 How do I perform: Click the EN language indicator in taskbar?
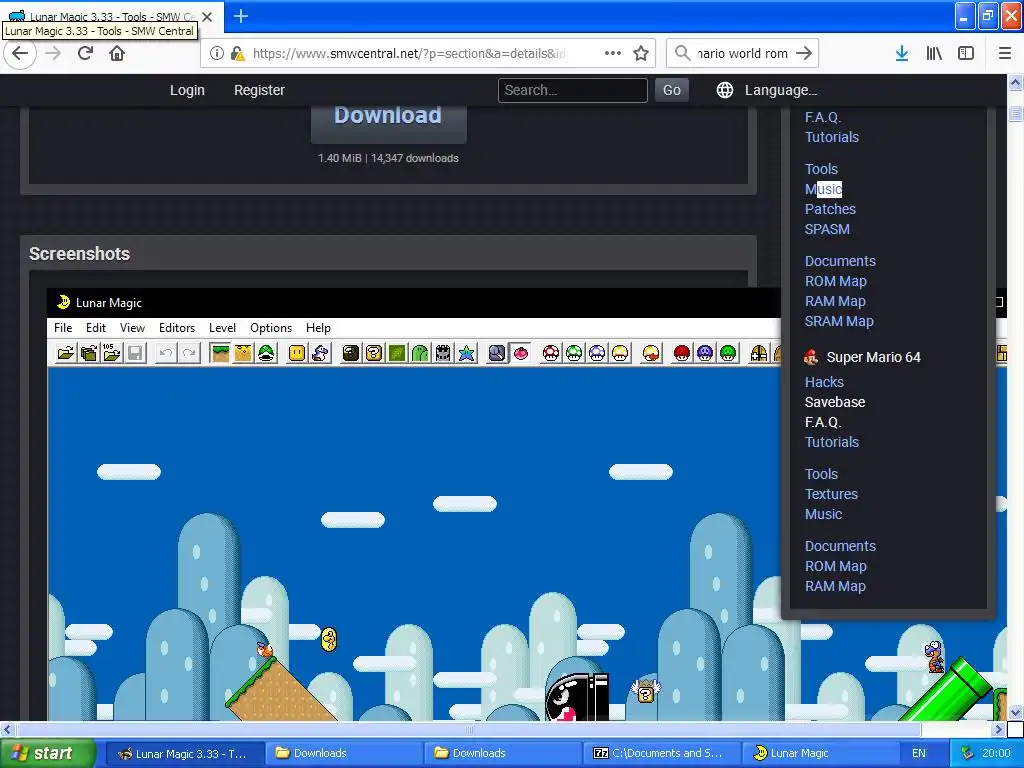point(918,753)
